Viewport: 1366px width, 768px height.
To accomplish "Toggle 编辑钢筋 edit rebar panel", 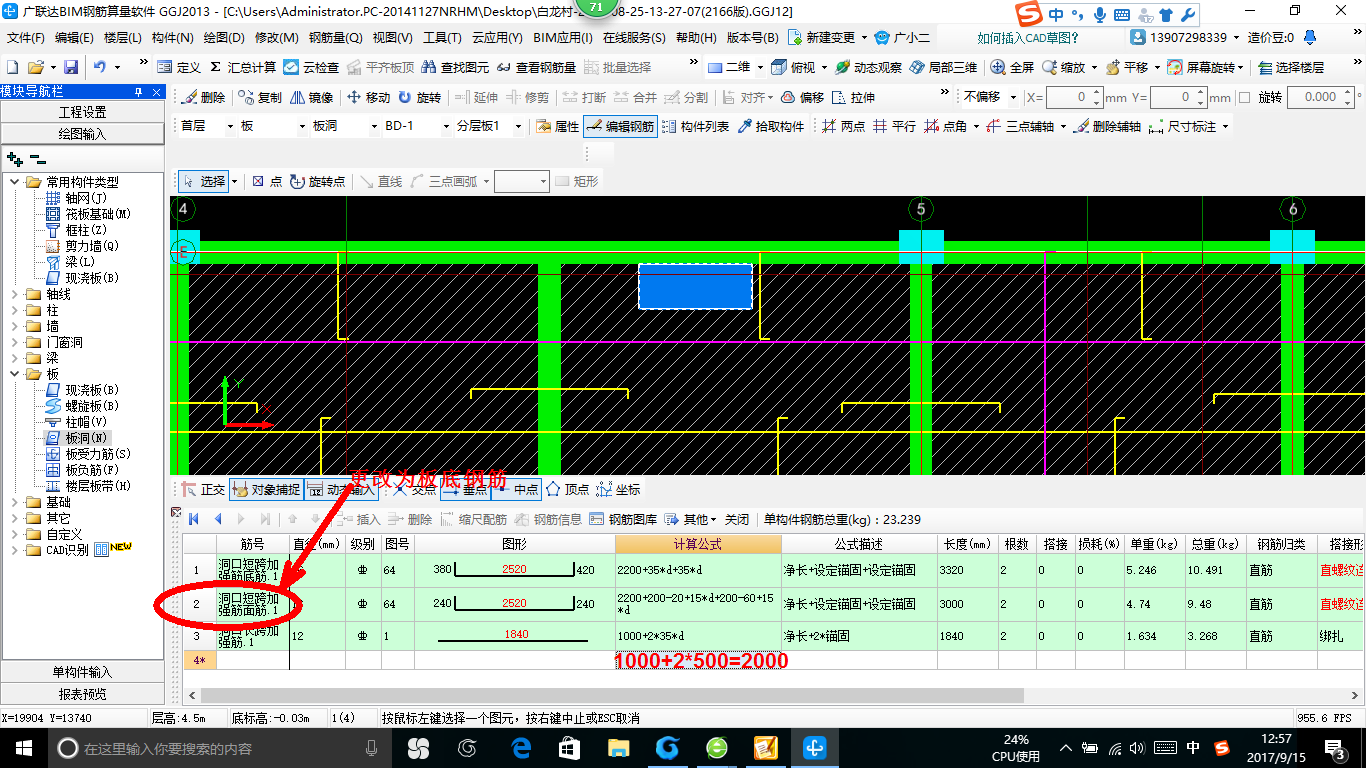I will (620, 127).
